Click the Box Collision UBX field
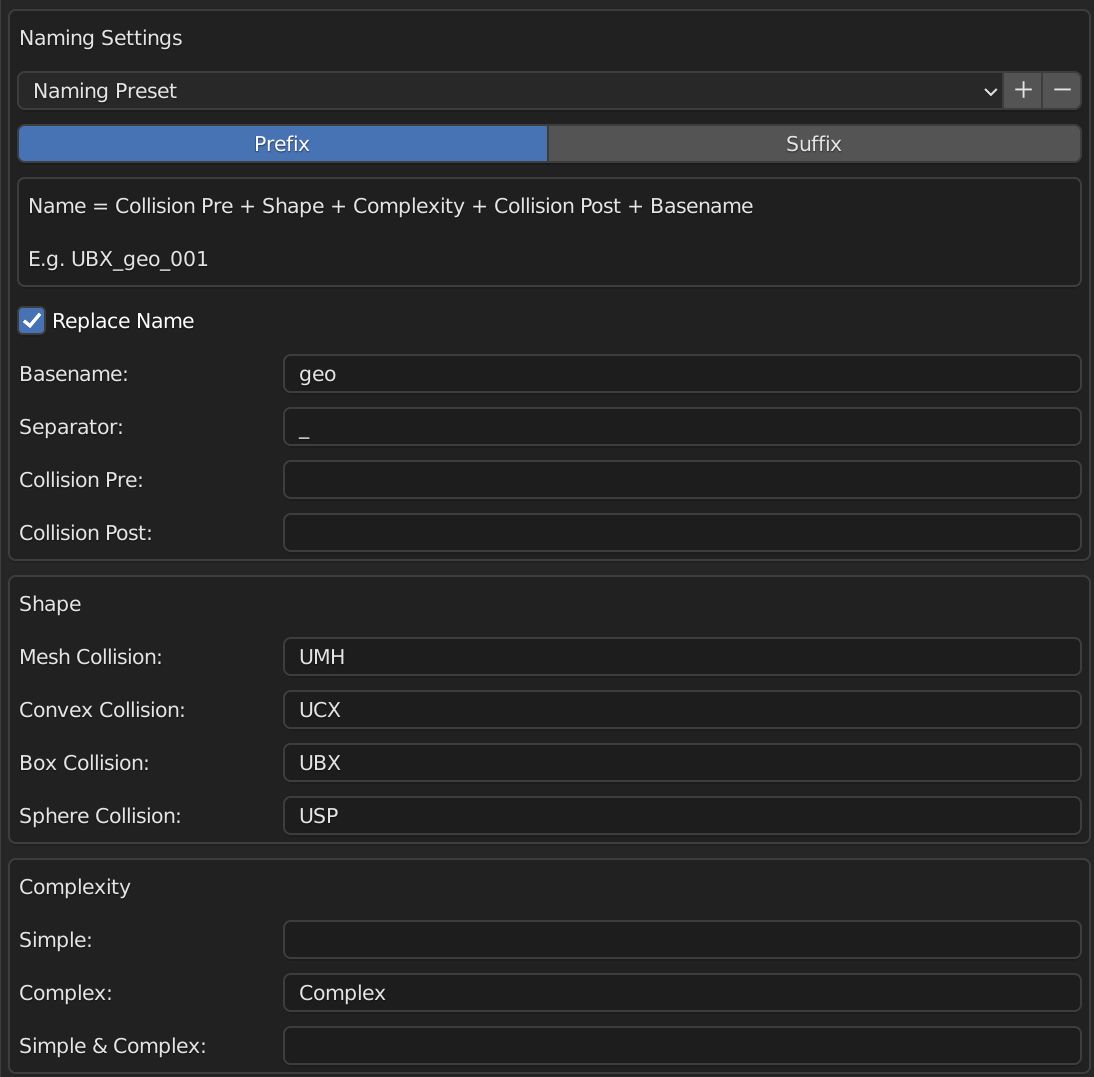Image resolution: width=1094 pixels, height=1077 pixels. pos(682,762)
